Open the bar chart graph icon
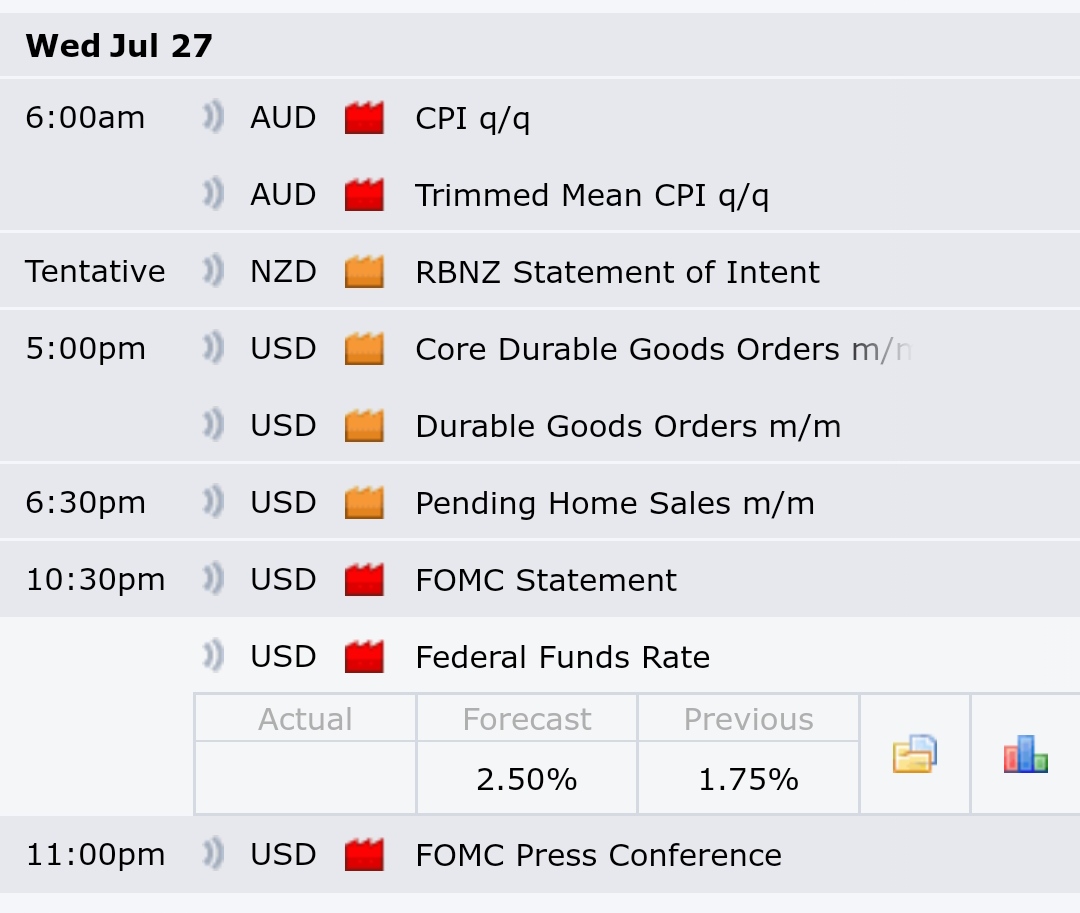1080x913 pixels. pos(1025,754)
